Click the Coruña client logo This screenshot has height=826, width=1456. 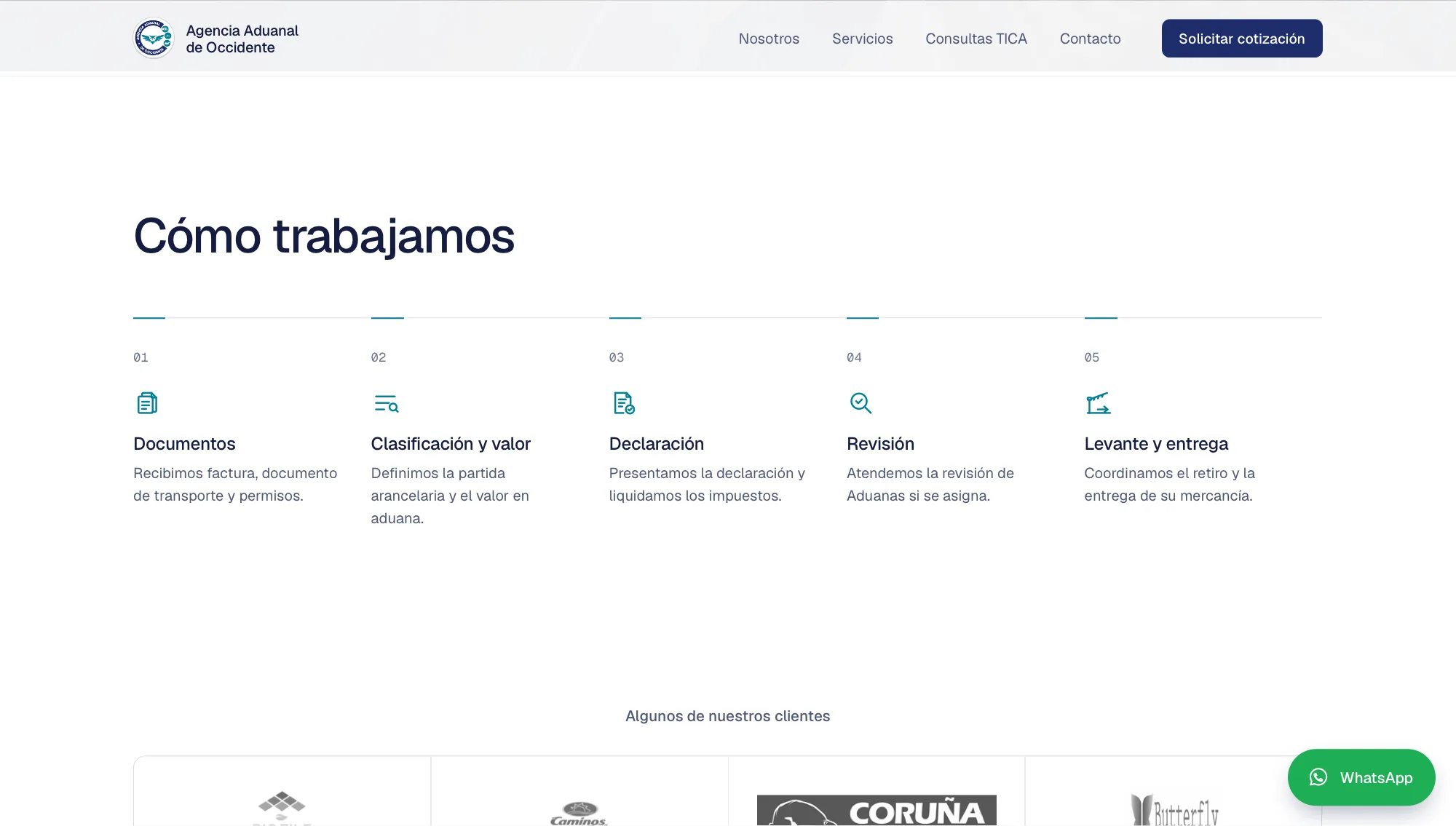coord(877,810)
